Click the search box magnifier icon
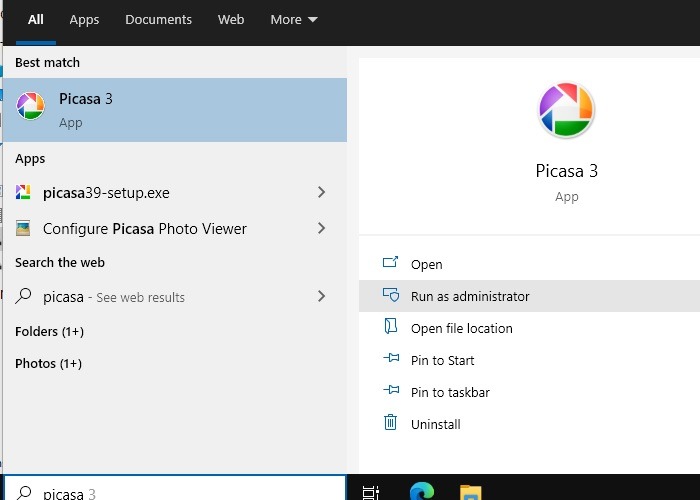 24,493
